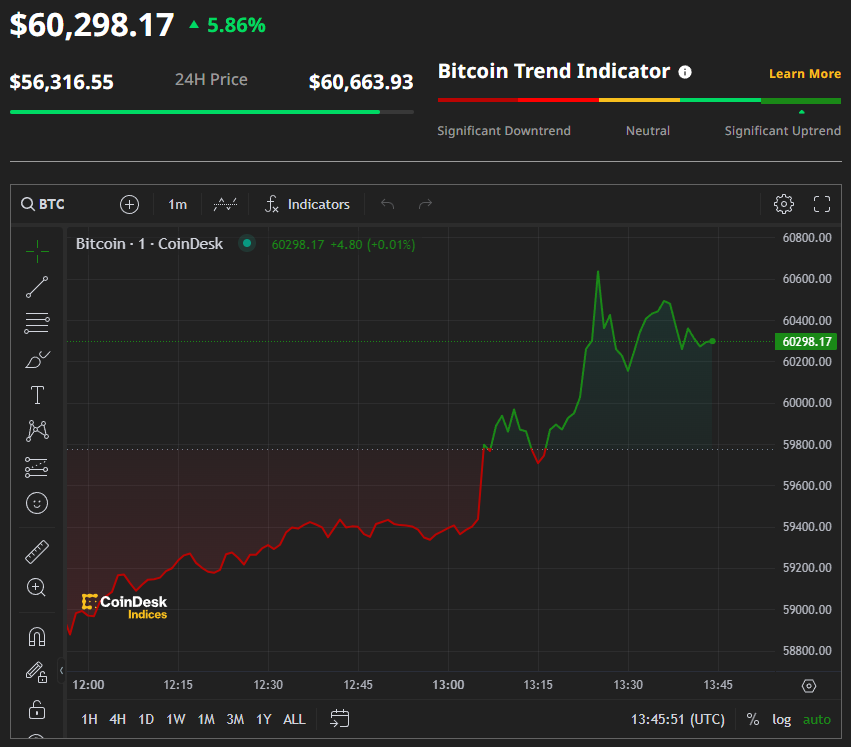This screenshot has width=851, height=747.
Task: Open chart settings gear
Action: pos(784,204)
